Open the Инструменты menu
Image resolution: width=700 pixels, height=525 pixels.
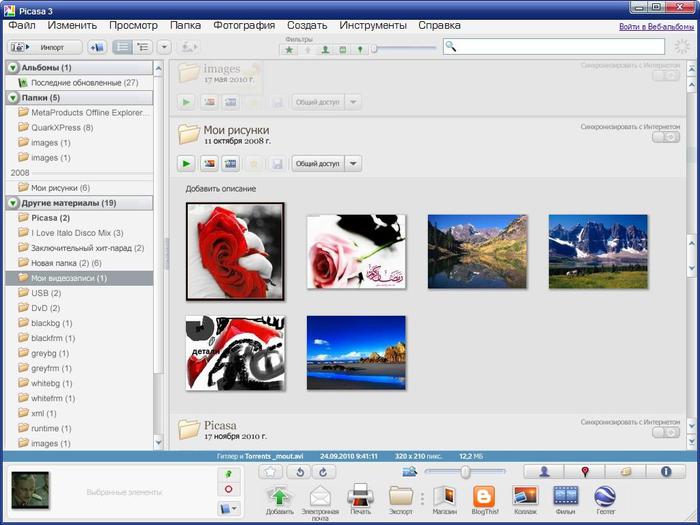click(x=373, y=25)
